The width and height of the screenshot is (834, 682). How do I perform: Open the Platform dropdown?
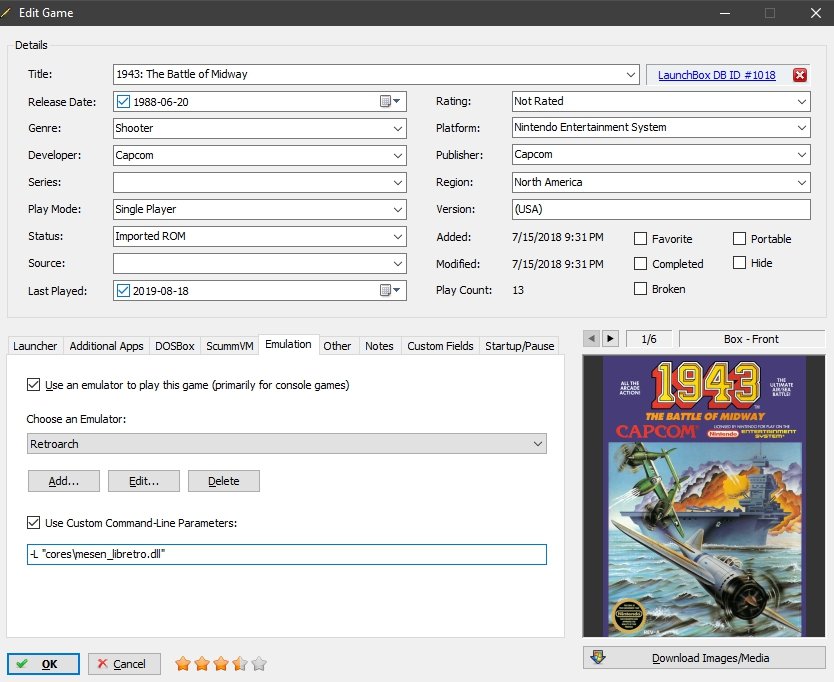coord(802,128)
